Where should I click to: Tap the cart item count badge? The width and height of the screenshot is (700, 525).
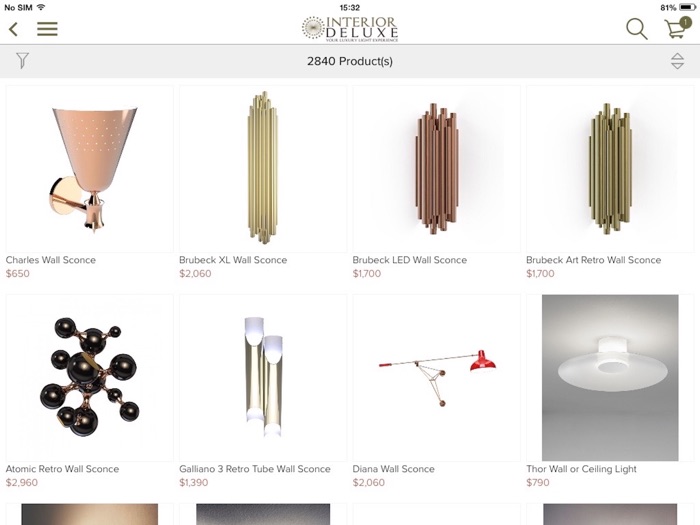pos(685,22)
